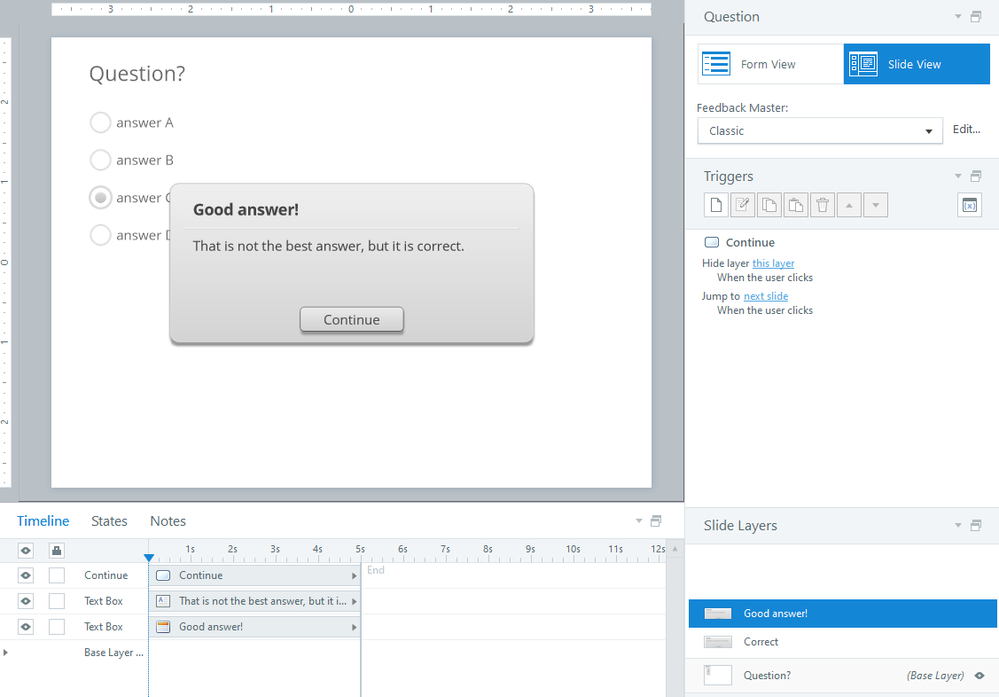Create a new trigger
The image size is (999, 697).
click(716, 205)
